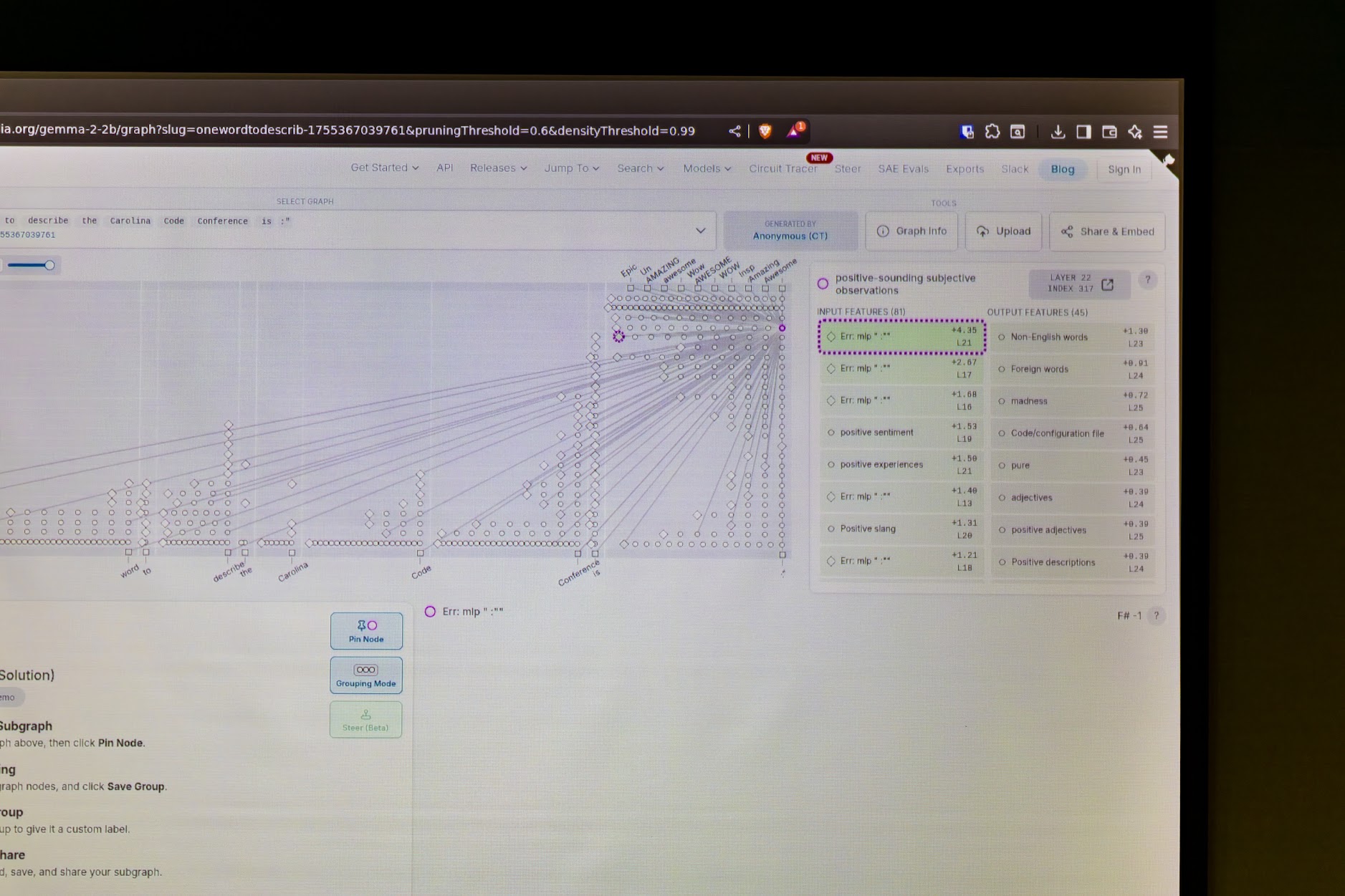Select the madness output feature
1345x896 pixels.
[x=1073, y=401]
